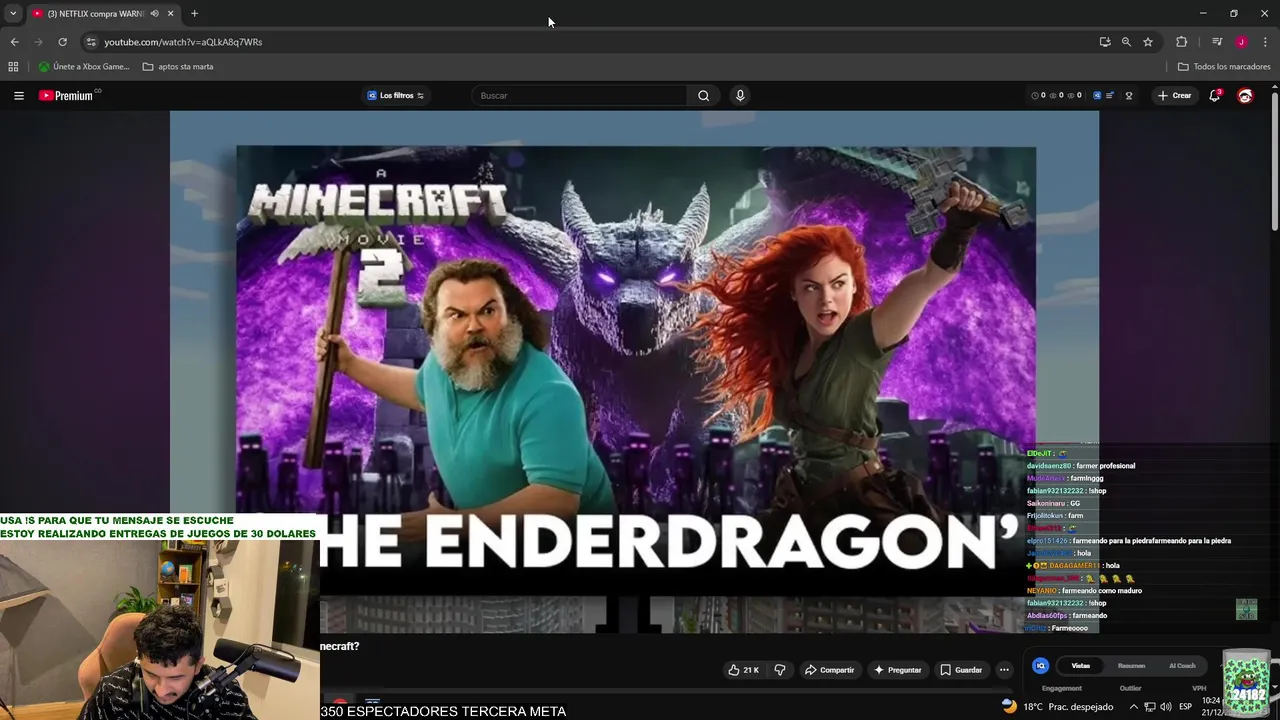Open the tab search dropdown arrow
Image resolution: width=1280 pixels, height=720 pixels.
(13, 14)
